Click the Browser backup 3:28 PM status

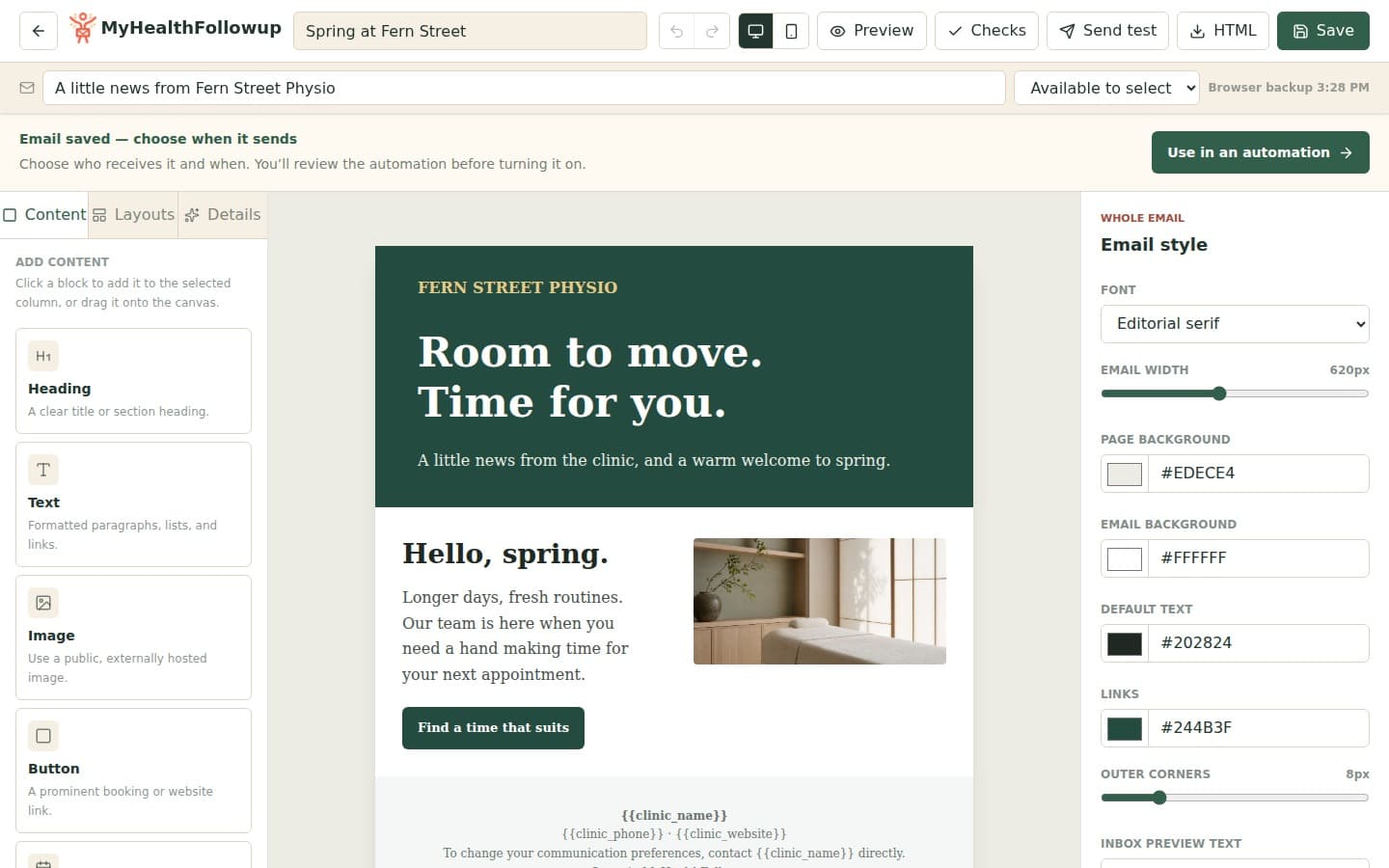click(x=1289, y=88)
